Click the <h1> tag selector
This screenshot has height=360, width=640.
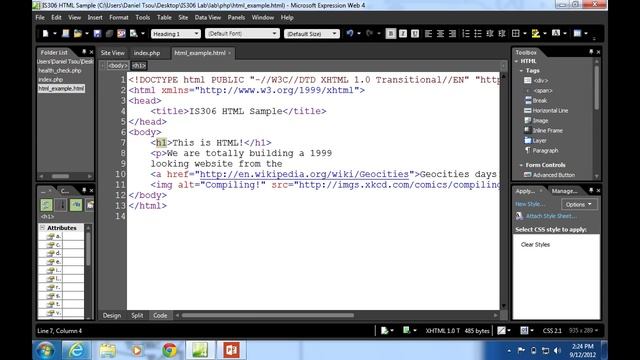[x=139, y=65]
